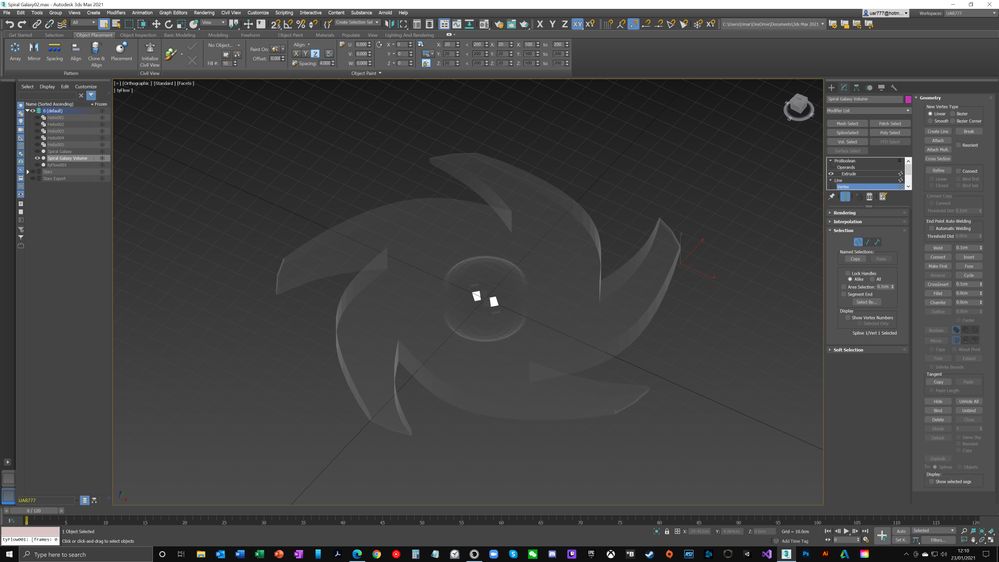Click the ViewCube navigation widget
Image resolution: width=999 pixels, height=562 pixels.
pyautogui.click(x=798, y=106)
